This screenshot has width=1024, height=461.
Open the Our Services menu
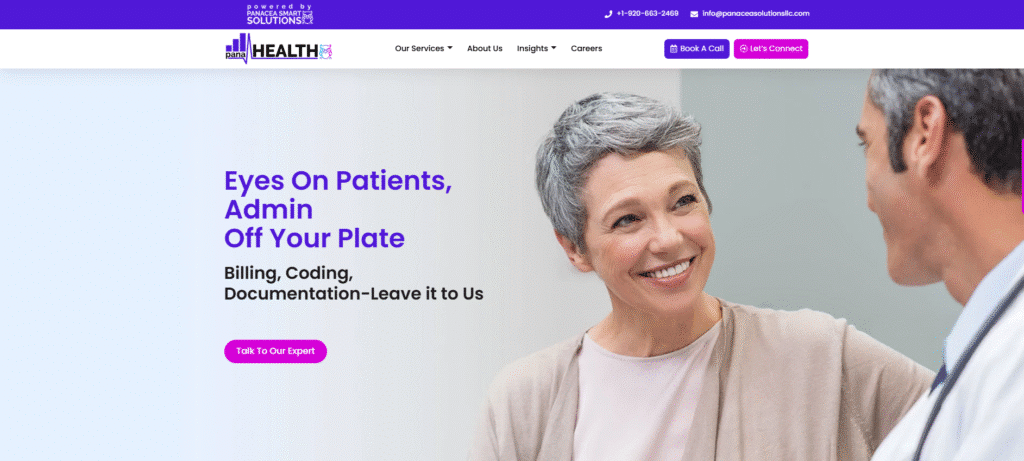point(423,48)
